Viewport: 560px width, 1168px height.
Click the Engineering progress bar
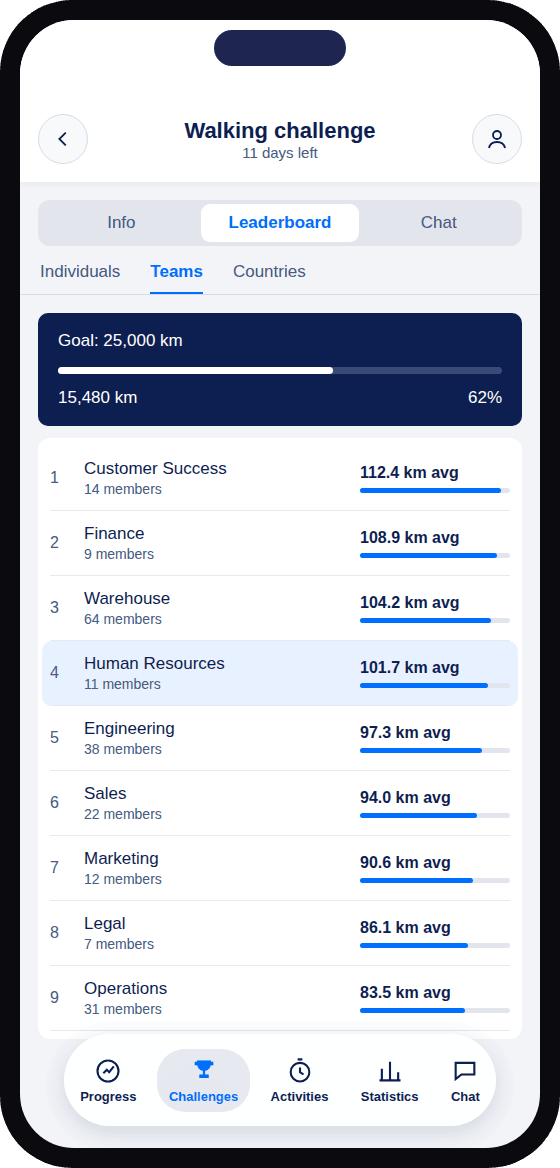(435, 750)
